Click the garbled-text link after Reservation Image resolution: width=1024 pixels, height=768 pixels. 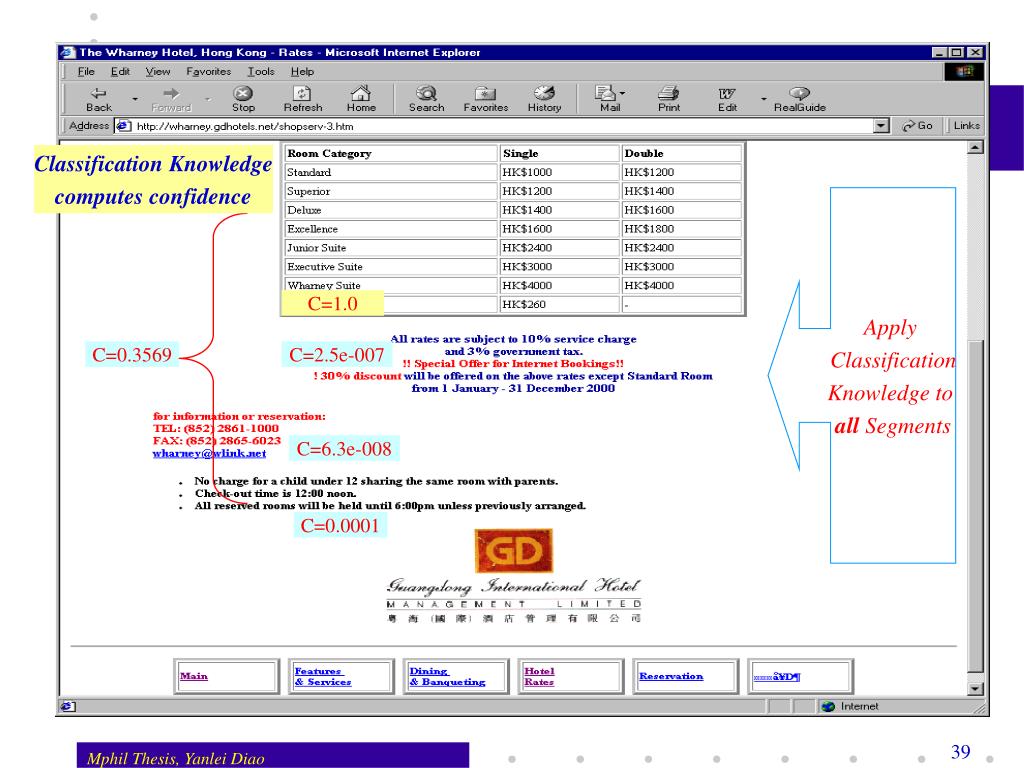click(776, 677)
